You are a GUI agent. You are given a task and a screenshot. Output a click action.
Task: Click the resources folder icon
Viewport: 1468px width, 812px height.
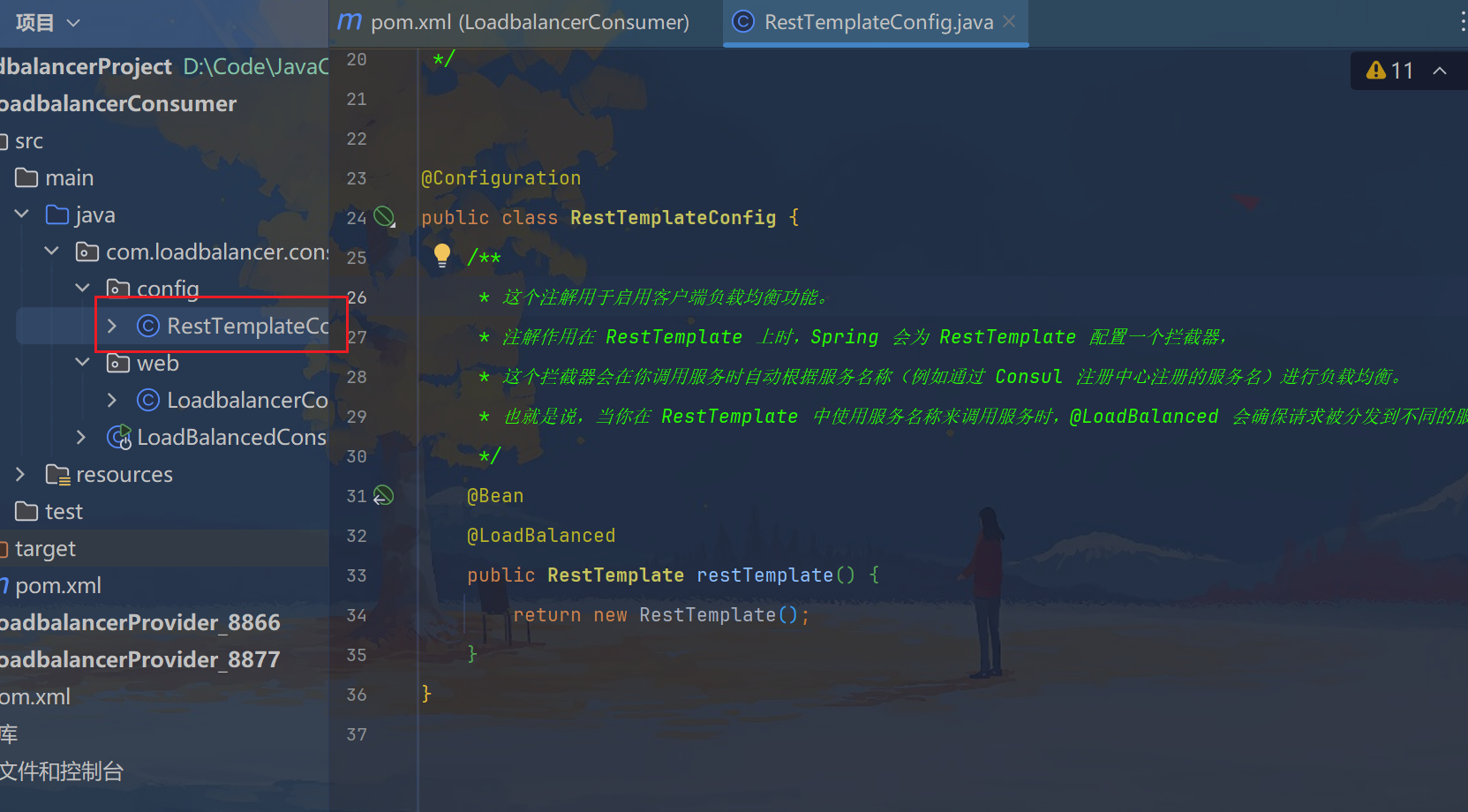tap(57, 475)
